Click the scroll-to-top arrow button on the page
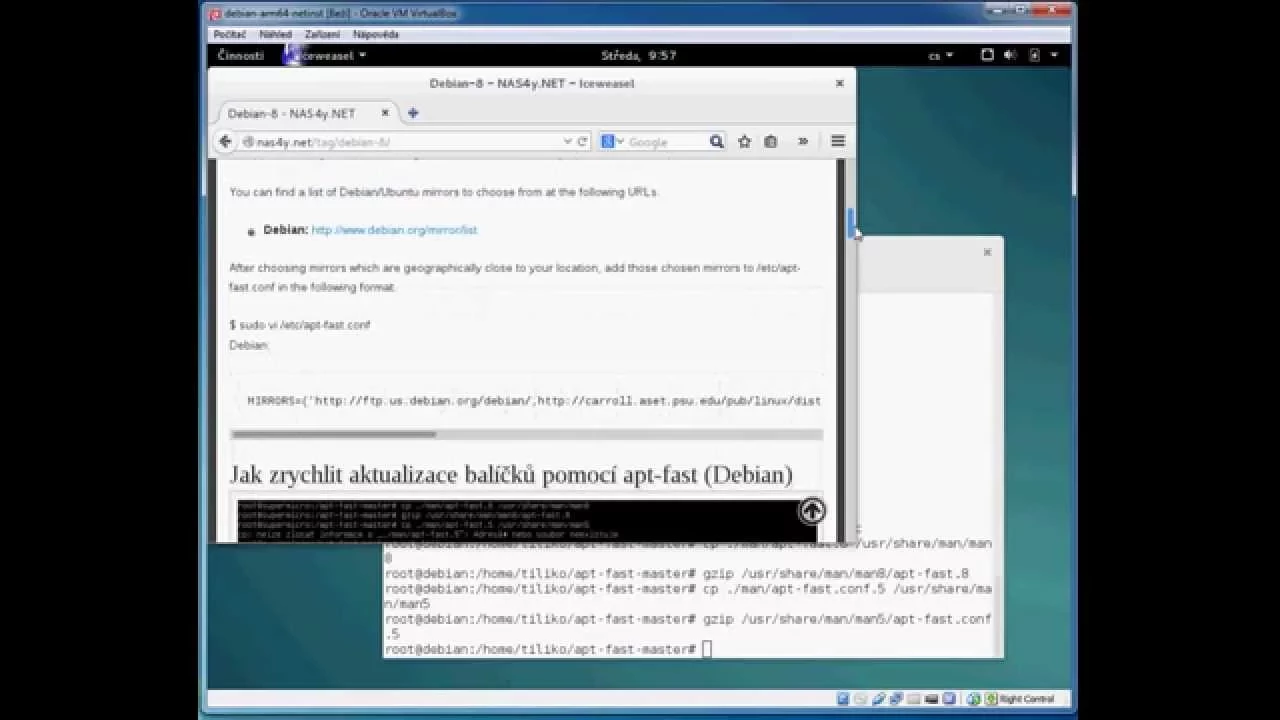The width and height of the screenshot is (1280, 720). (812, 511)
